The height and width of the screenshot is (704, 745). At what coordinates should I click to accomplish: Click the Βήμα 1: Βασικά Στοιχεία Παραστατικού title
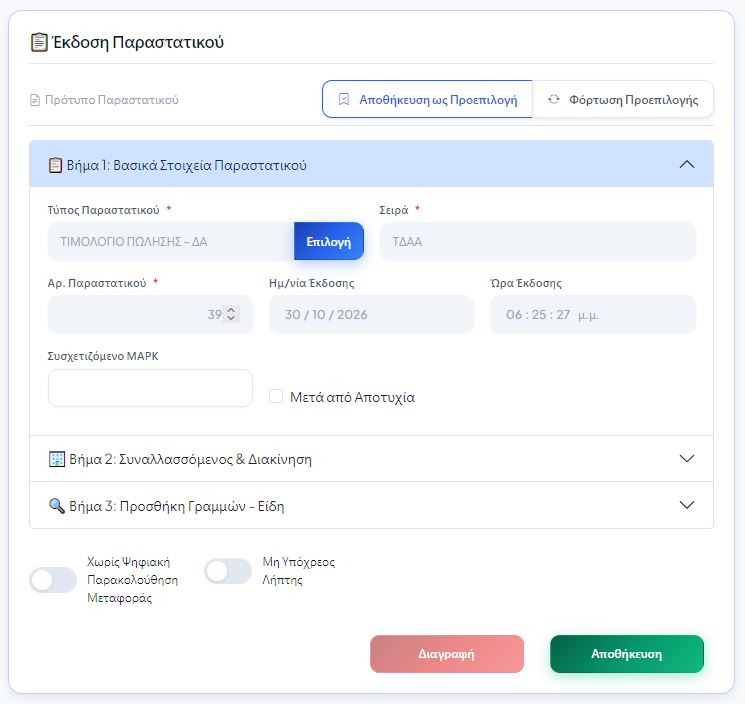click(x=186, y=165)
